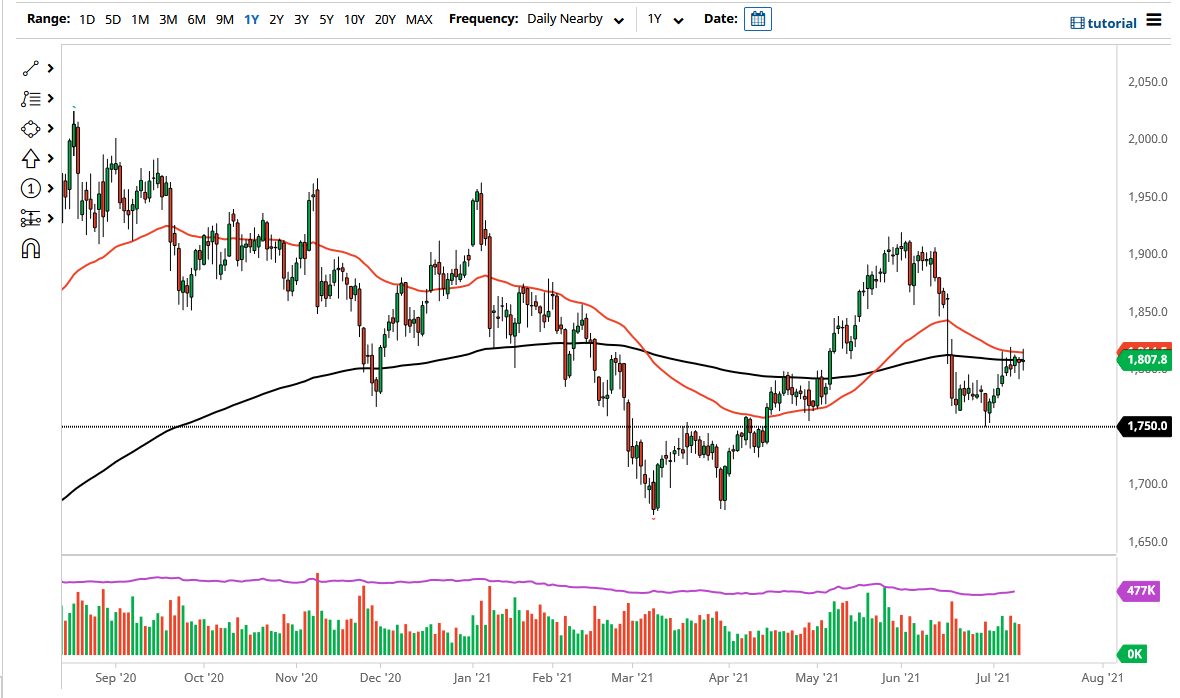The width and height of the screenshot is (1180, 698).
Task: Click the 1,807.8 current price label
Action: 1145,360
